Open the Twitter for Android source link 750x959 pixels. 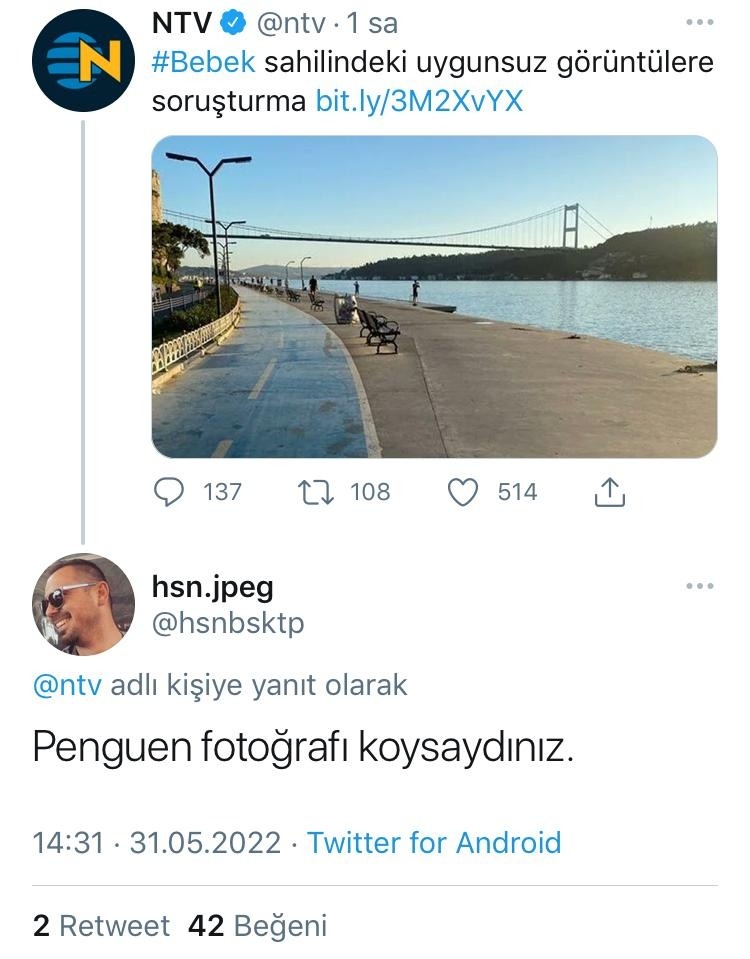click(433, 842)
